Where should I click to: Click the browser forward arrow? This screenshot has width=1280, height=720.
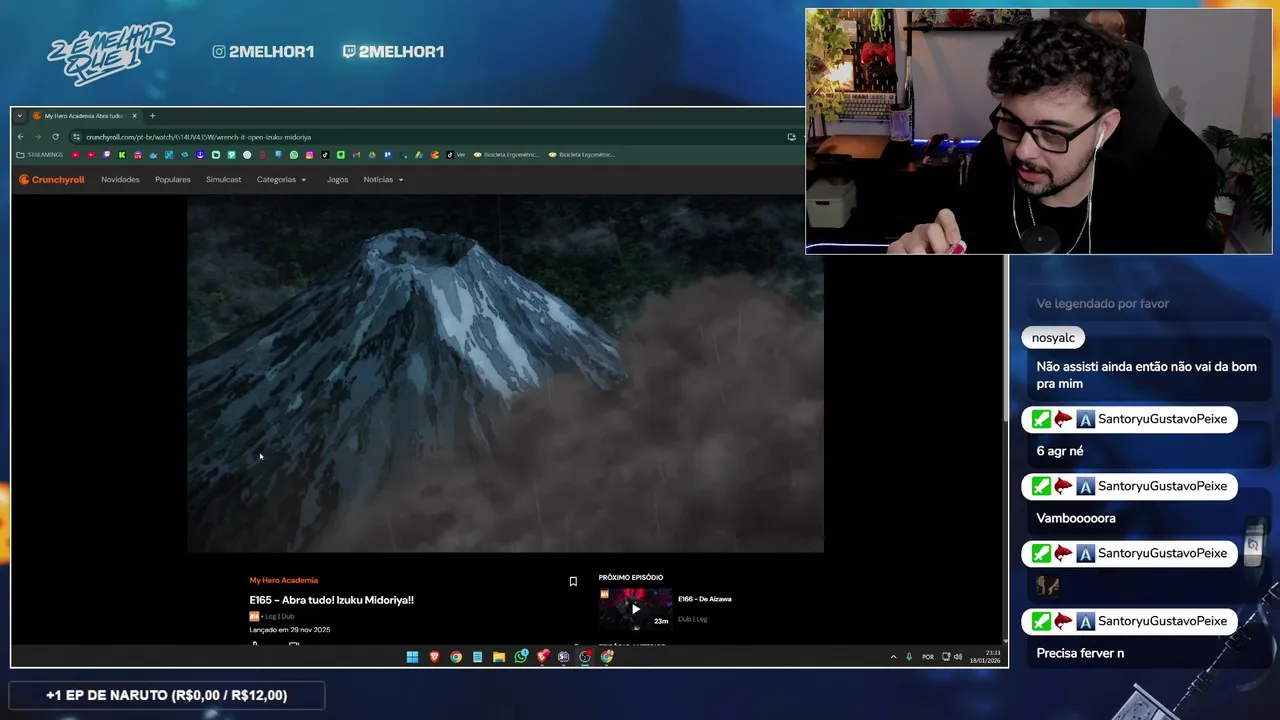38,137
